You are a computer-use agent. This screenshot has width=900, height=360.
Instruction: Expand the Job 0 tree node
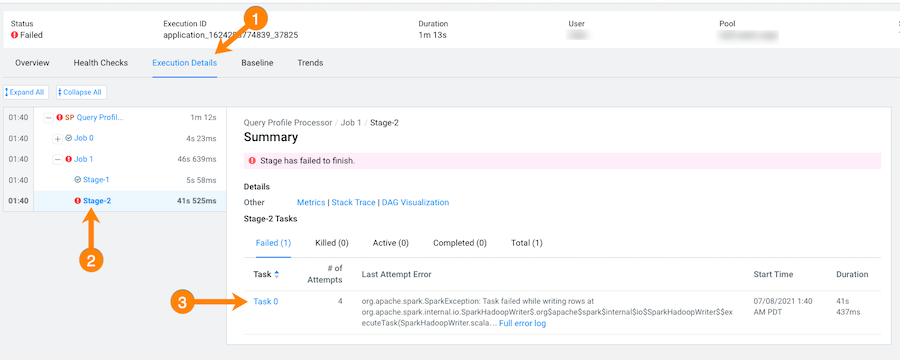(x=57, y=138)
